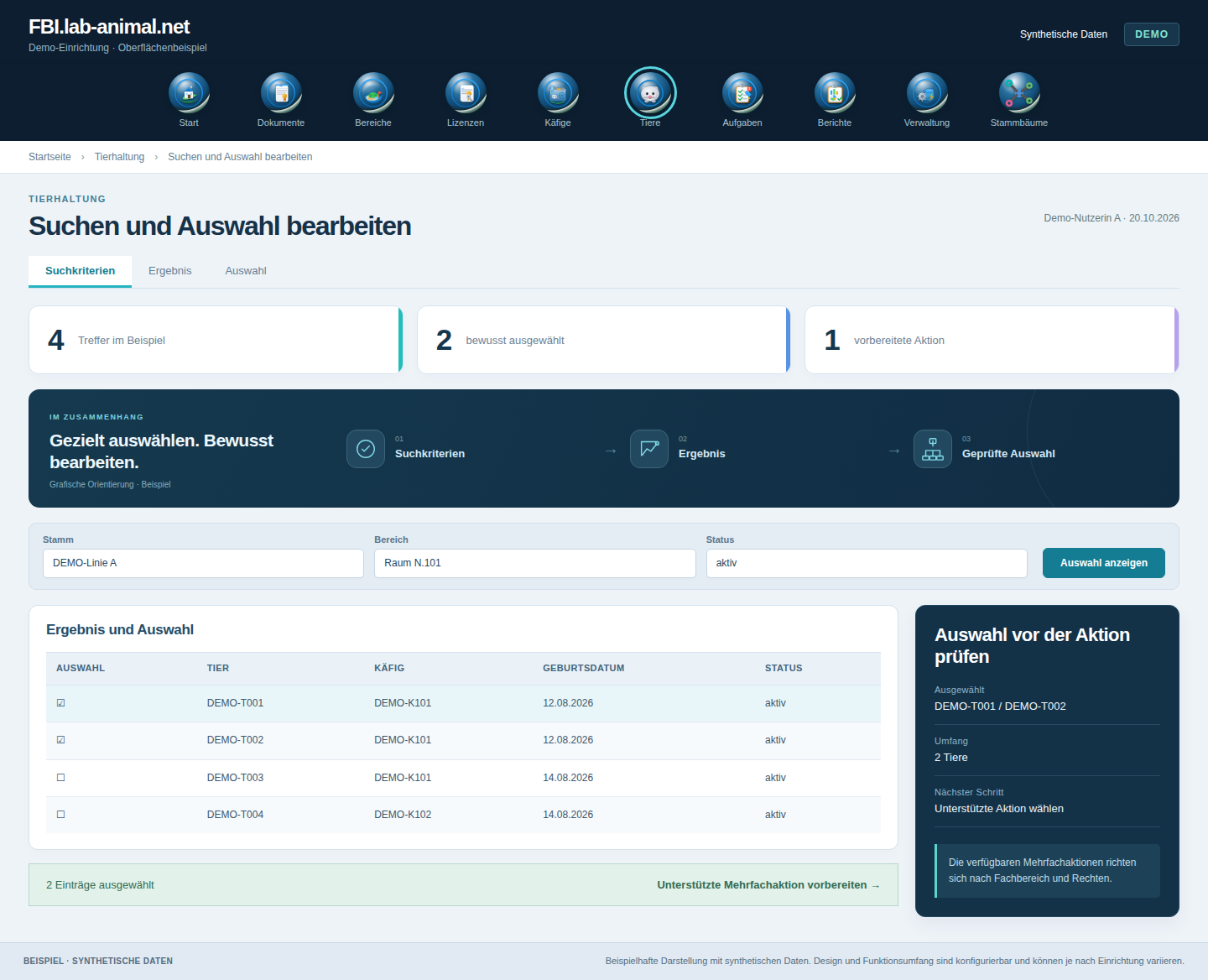This screenshot has width=1208, height=980.
Task: Open the Dokumente icon
Action: 281,93
